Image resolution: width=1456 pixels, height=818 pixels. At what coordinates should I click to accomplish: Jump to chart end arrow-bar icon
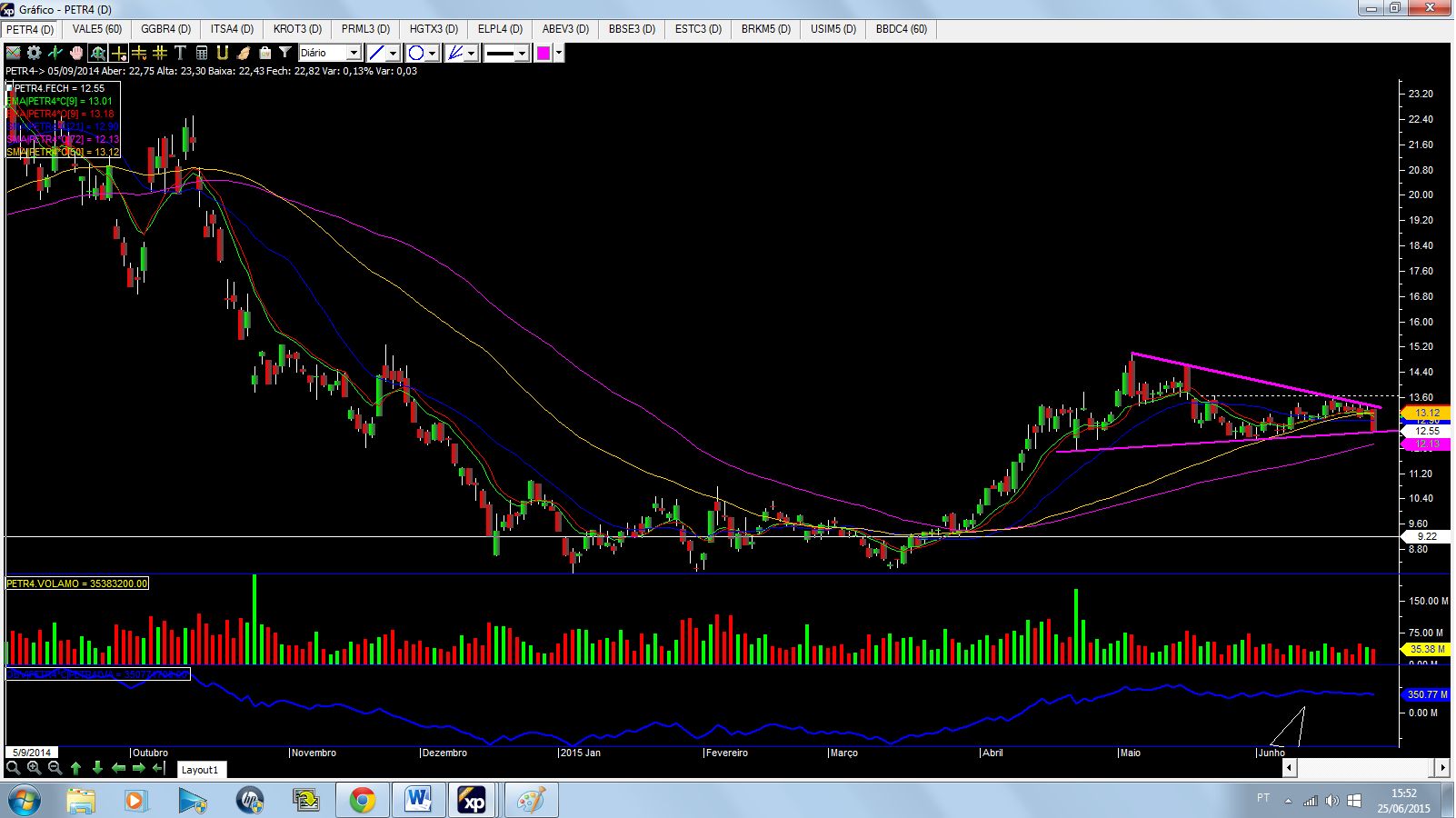[x=160, y=768]
